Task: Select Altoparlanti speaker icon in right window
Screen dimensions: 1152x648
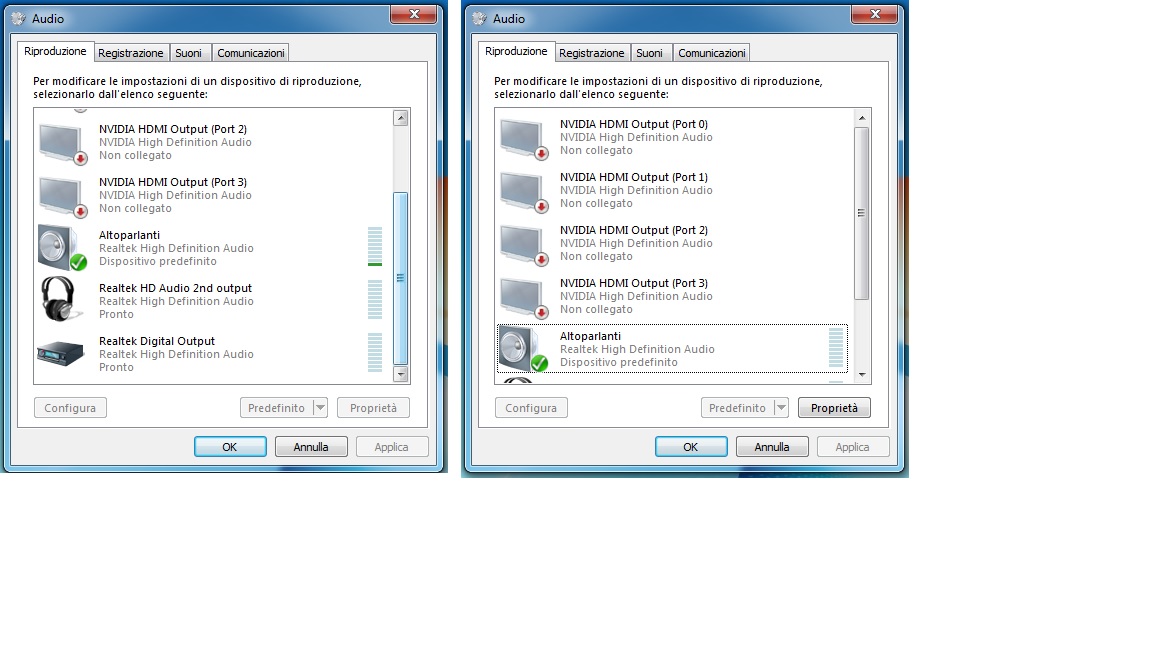Action: click(x=523, y=348)
